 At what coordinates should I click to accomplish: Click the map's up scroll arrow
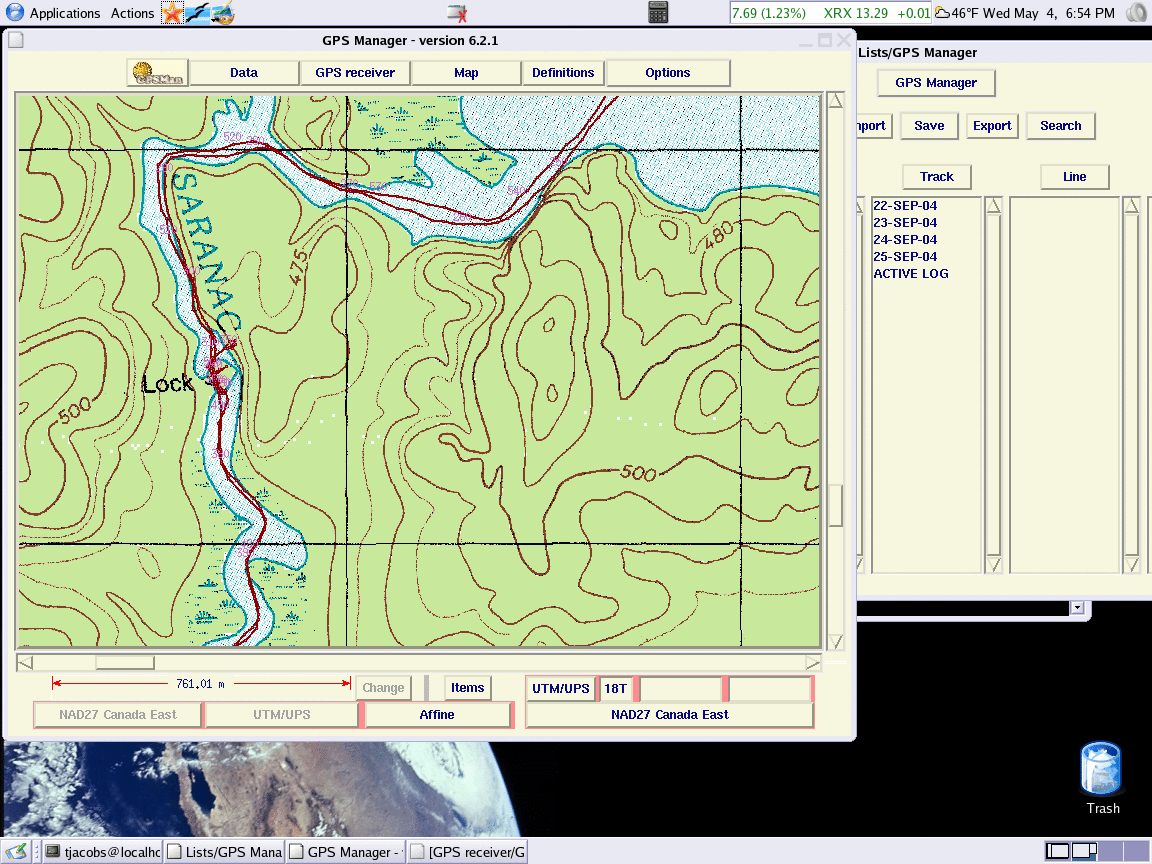point(835,101)
